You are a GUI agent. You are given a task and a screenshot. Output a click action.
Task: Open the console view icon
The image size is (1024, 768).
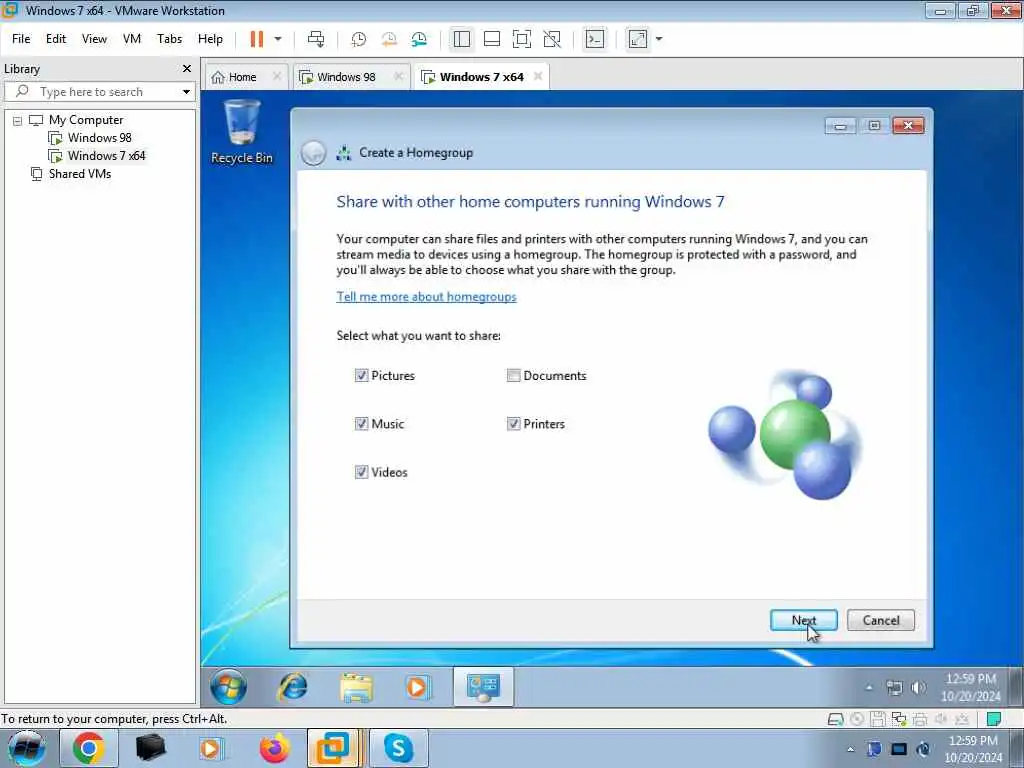[595, 39]
